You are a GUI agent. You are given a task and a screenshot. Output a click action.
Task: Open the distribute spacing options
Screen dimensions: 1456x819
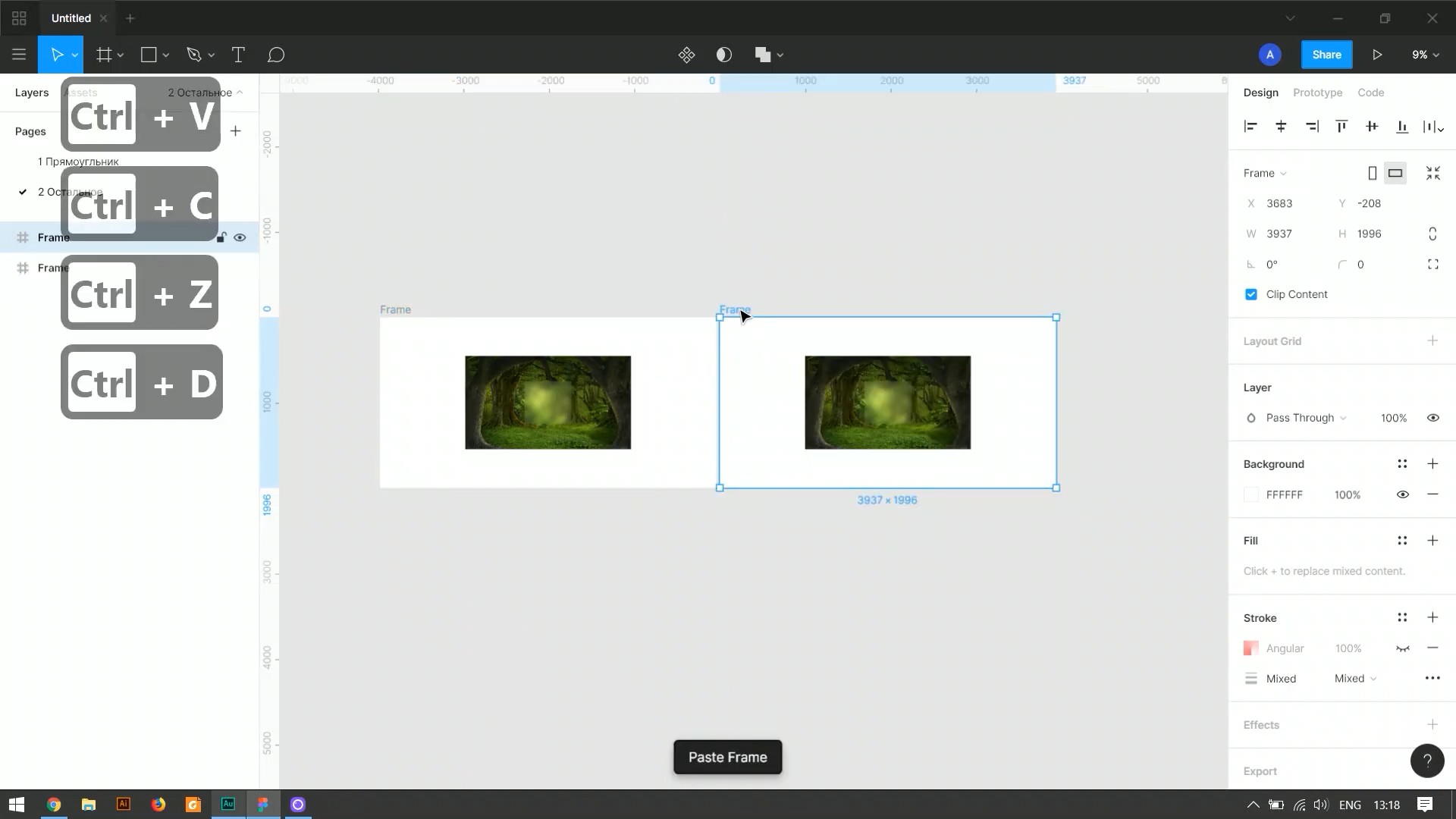coord(1433,127)
